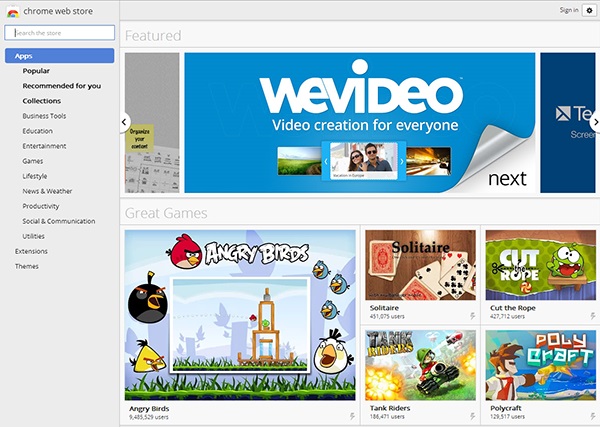
Task: Switch to Themes section
Action: pyautogui.click(x=26, y=266)
